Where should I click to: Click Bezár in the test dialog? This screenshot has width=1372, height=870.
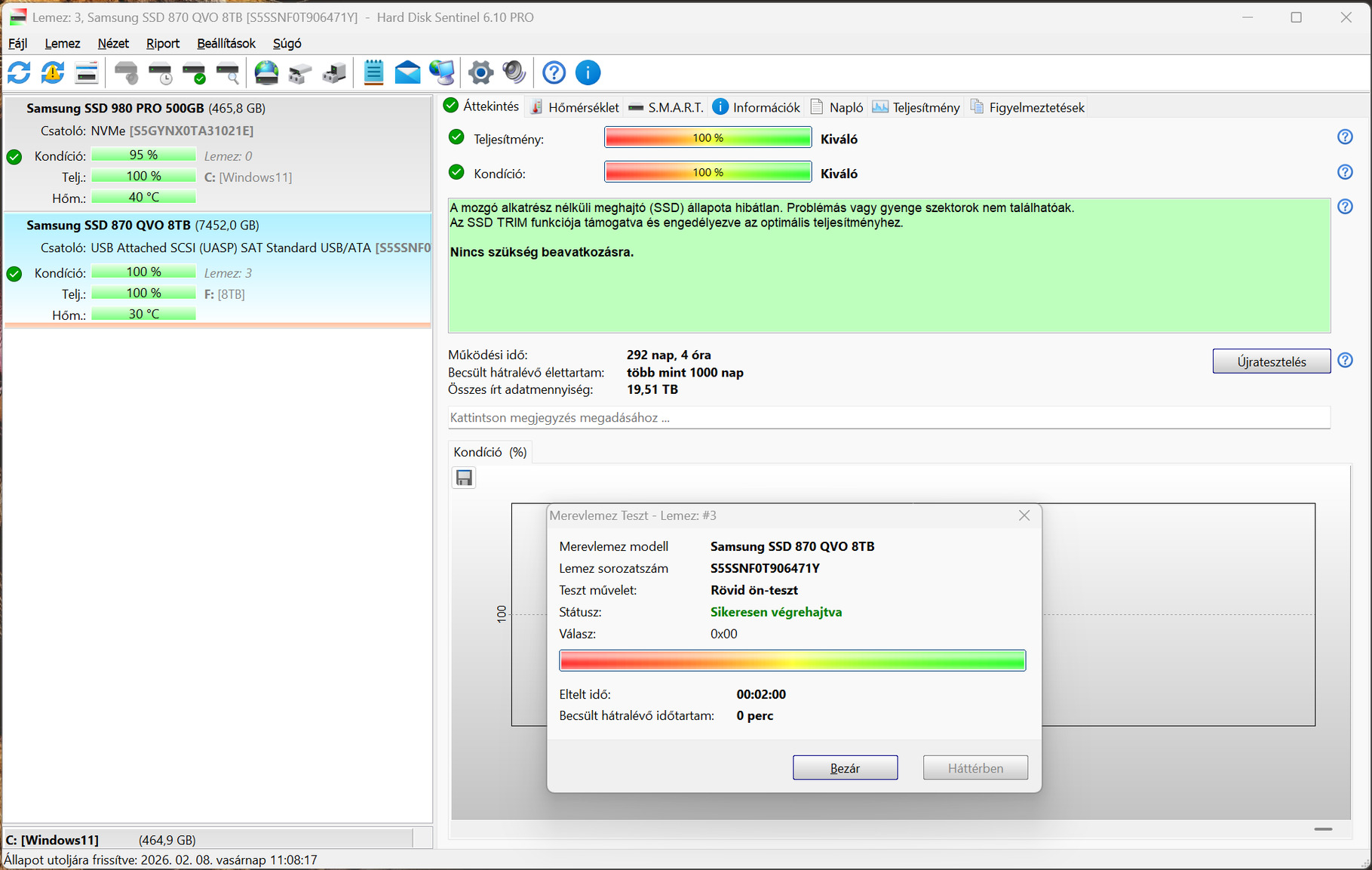(x=845, y=767)
